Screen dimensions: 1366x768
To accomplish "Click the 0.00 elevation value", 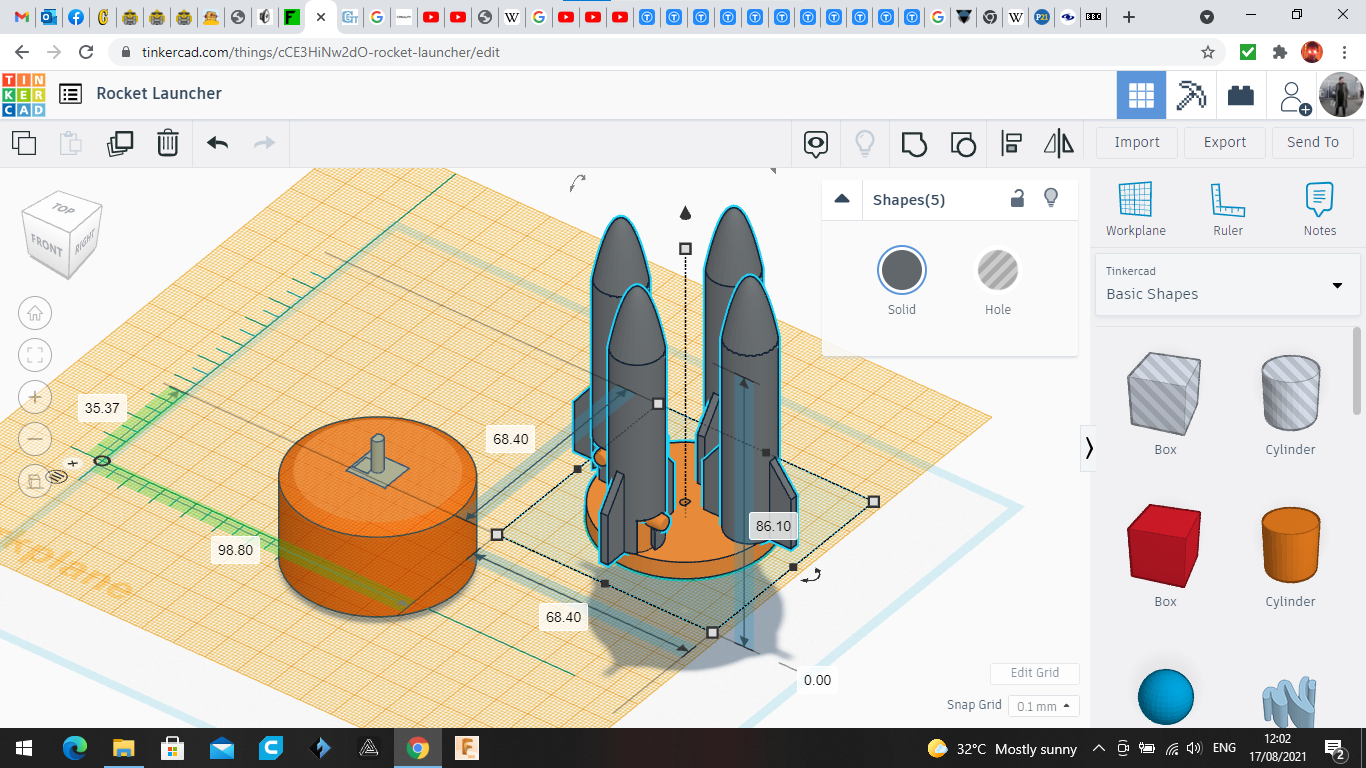I will (817, 680).
